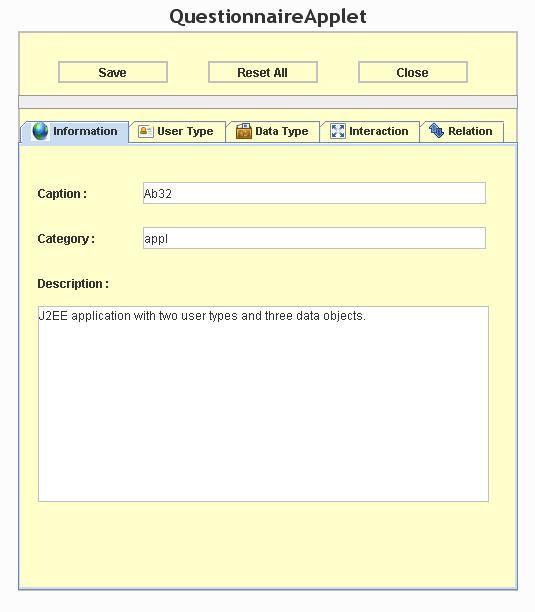The height and width of the screenshot is (612, 535).
Task: Click the gray progress bar below buttons
Action: (x=268, y=102)
